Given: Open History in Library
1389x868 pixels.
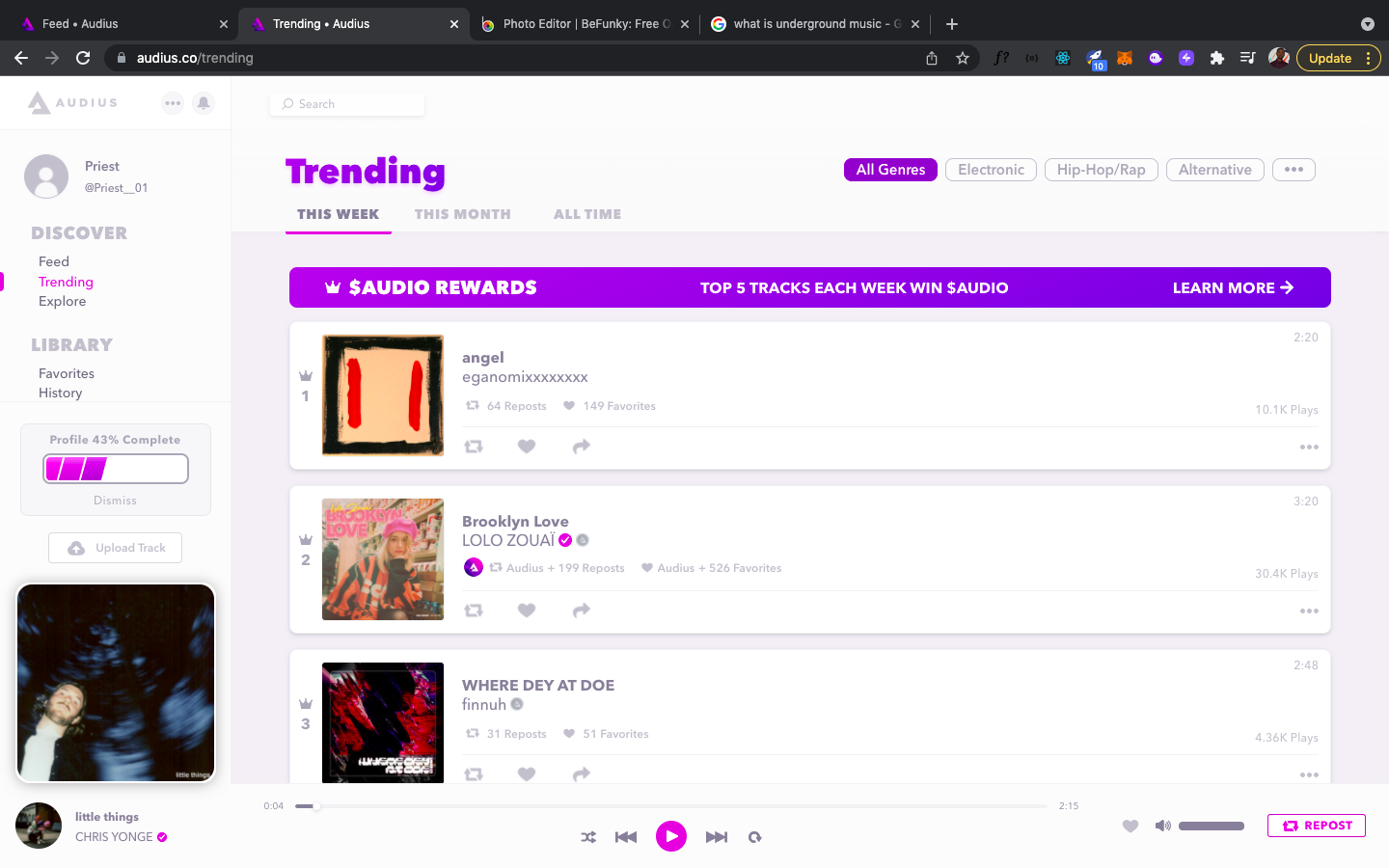Looking at the screenshot, I should [x=61, y=393].
